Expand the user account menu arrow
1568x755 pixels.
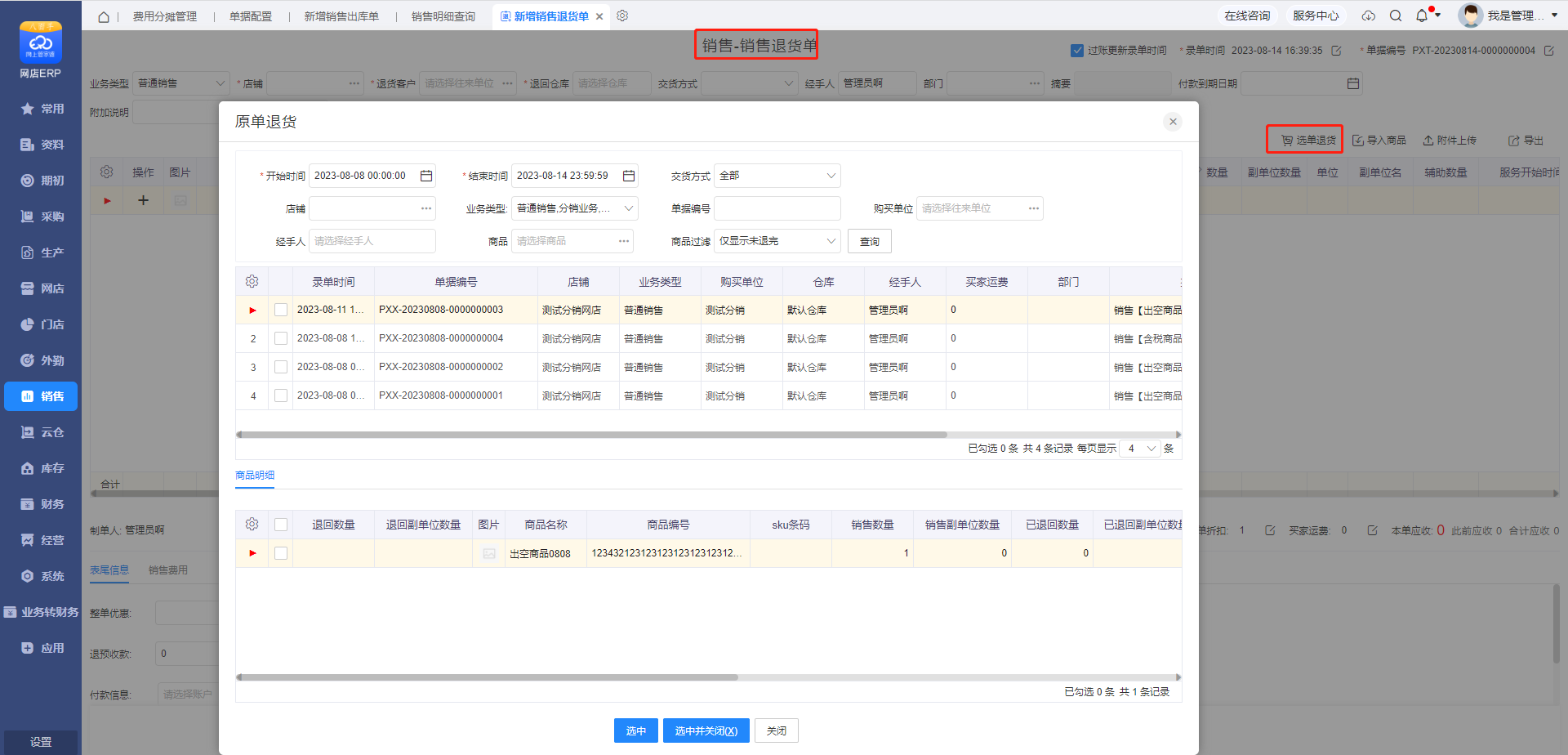[1554, 16]
